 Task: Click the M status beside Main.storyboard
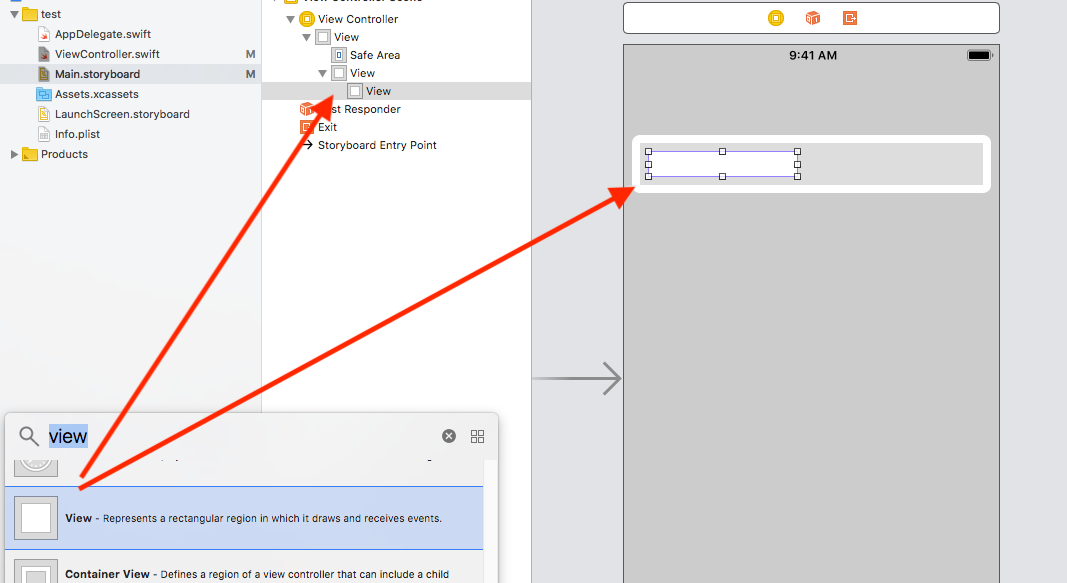tap(250, 74)
